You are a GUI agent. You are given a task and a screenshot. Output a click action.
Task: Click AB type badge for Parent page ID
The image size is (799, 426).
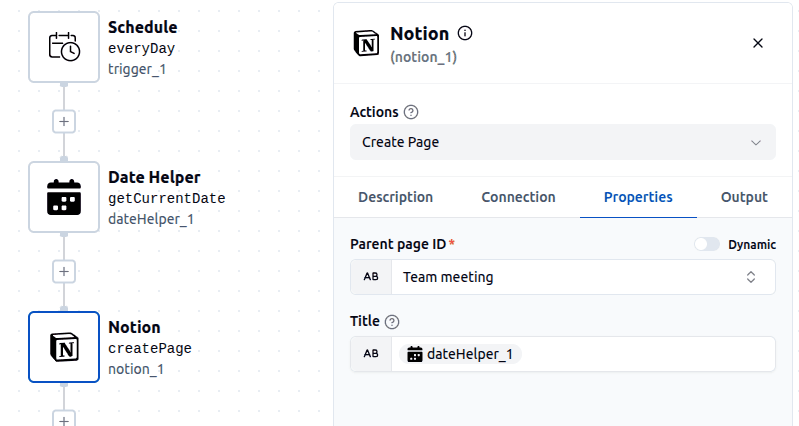tap(371, 277)
